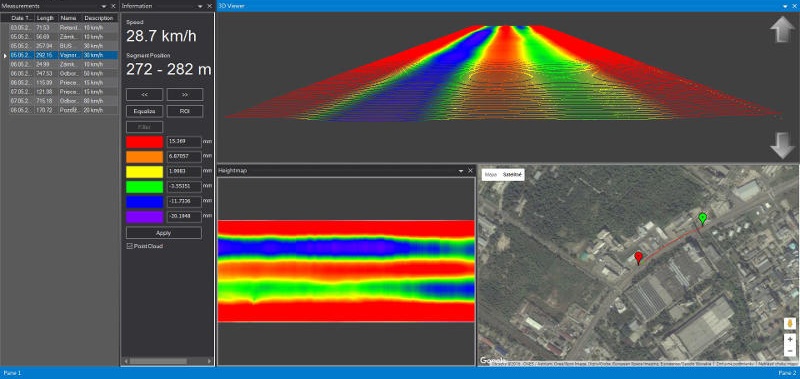Screen dimensions: 800x379
Task: Switch map to Satelitné view
Action: coord(512,174)
